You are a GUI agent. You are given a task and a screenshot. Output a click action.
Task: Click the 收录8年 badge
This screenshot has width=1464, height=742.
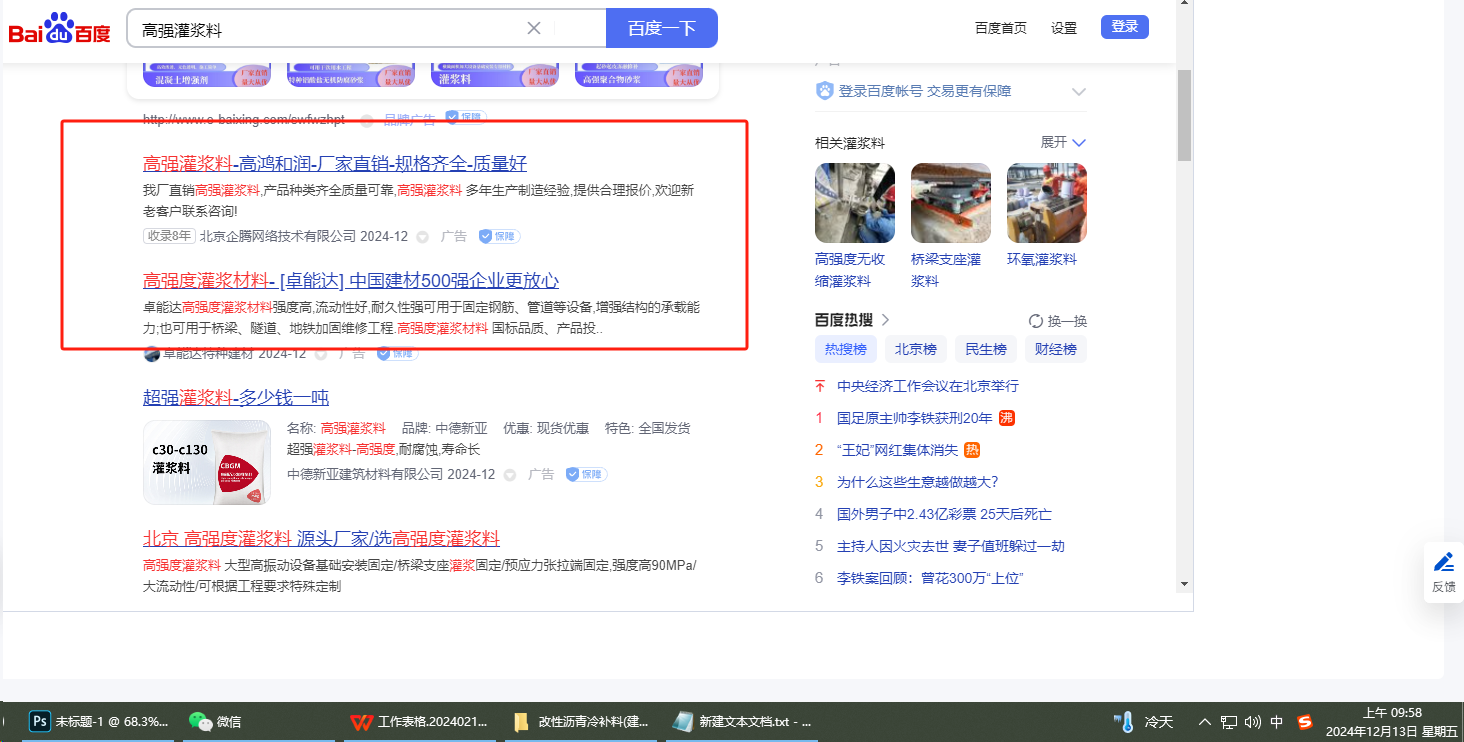click(x=169, y=236)
